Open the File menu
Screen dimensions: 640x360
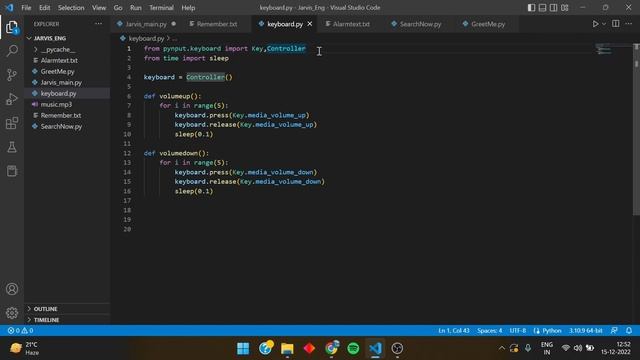(x=26, y=8)
